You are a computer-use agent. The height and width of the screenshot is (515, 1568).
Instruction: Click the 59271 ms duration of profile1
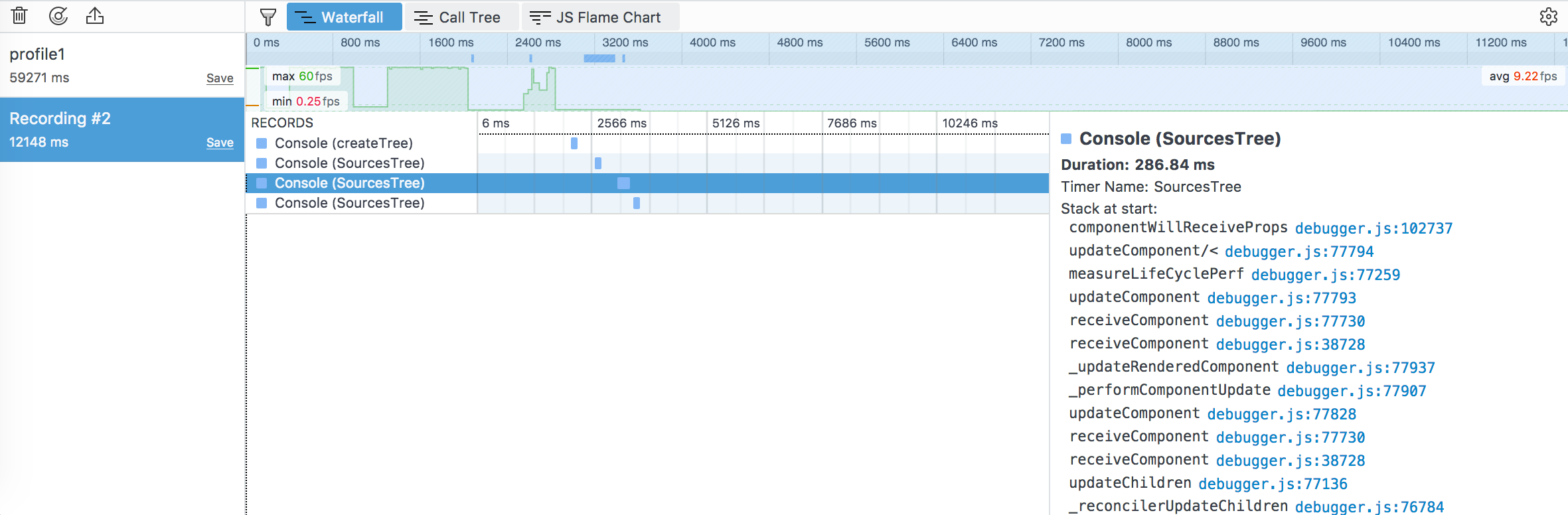(x=39, y=78)
